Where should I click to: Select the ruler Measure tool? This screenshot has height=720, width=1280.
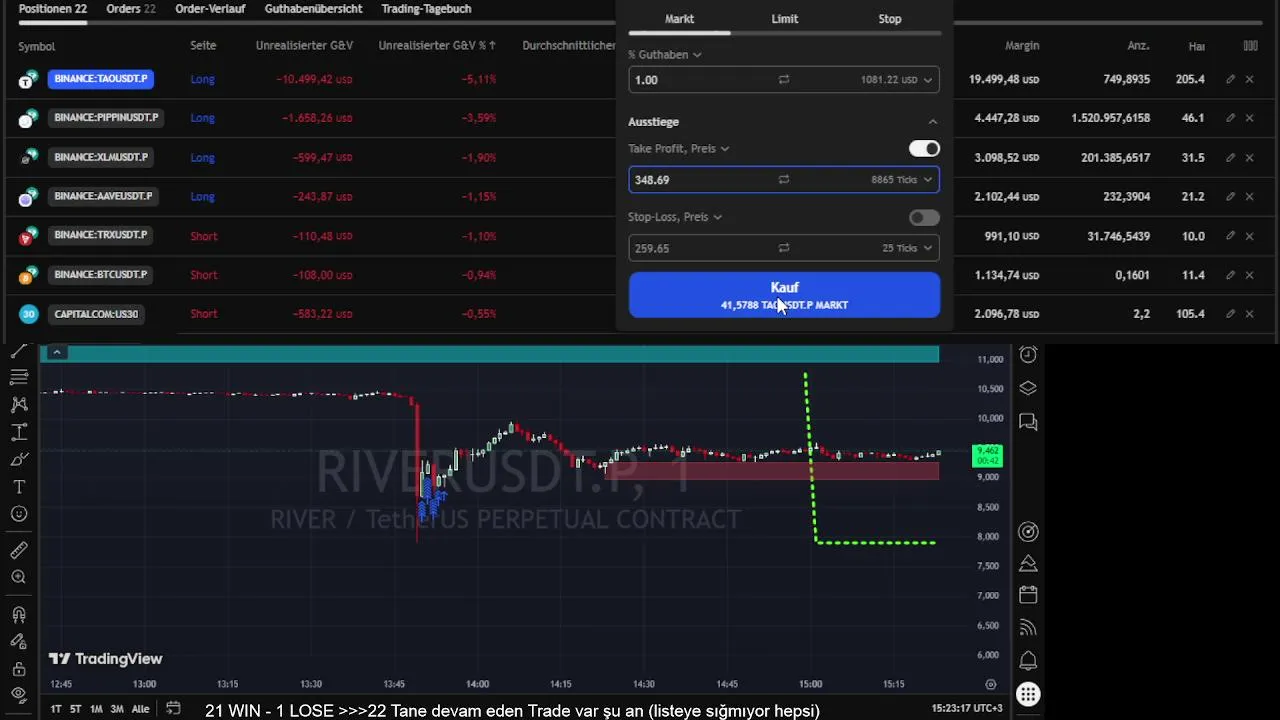click(x=19, y=550)
